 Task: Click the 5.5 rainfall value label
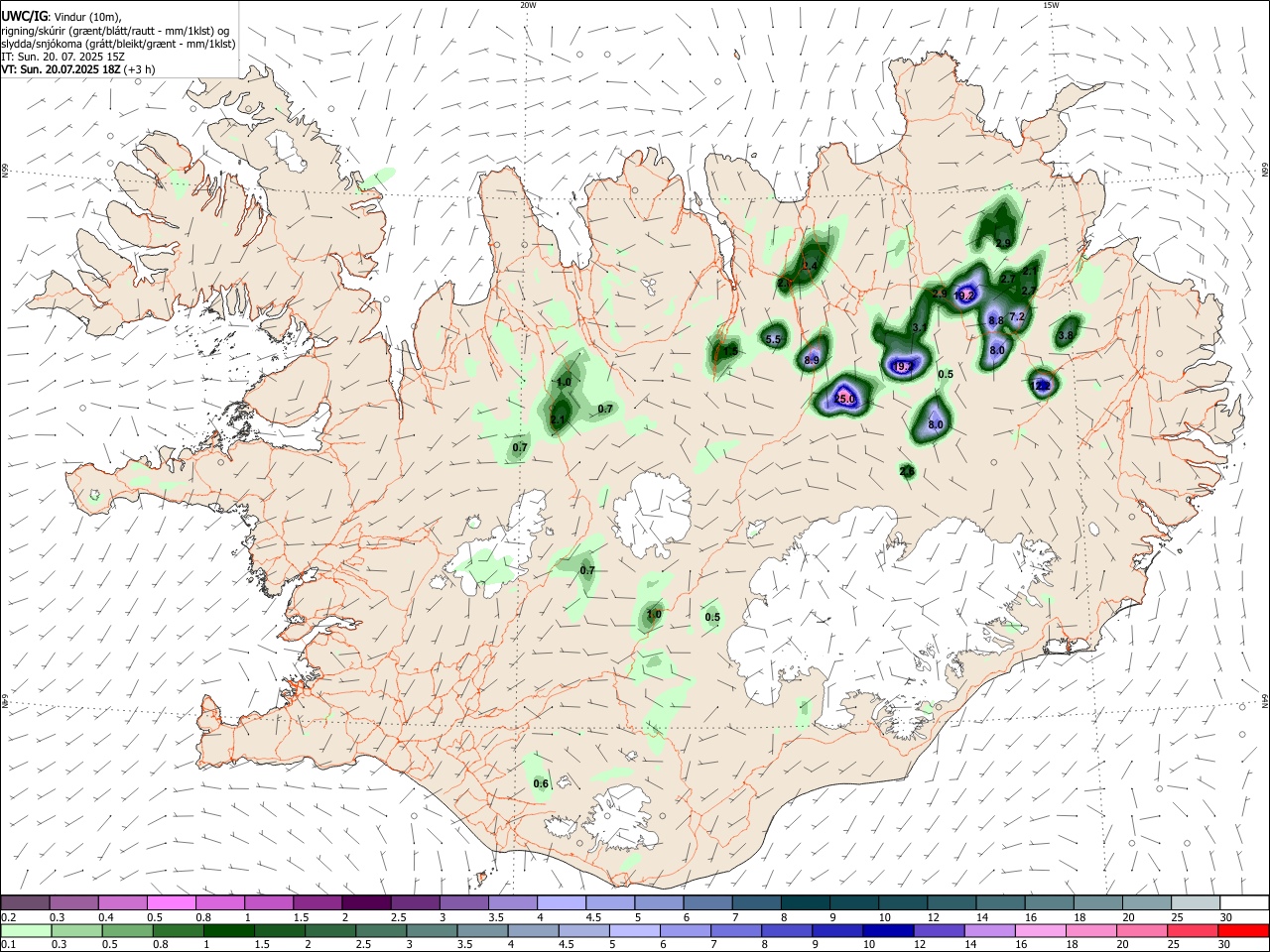pyautogui.click(x=774, y=339)
